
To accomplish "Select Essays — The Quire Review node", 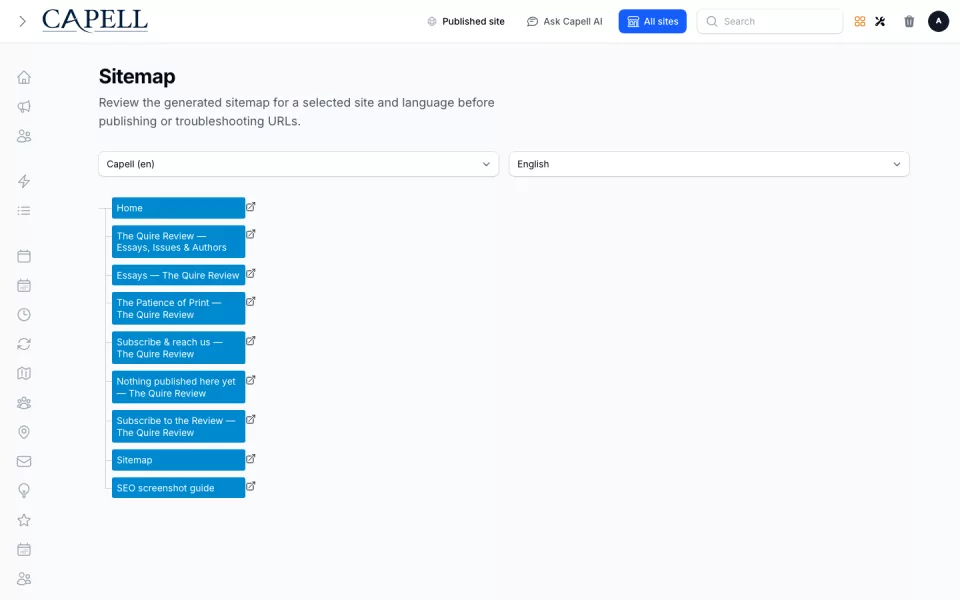I will [x=178, y=276].
